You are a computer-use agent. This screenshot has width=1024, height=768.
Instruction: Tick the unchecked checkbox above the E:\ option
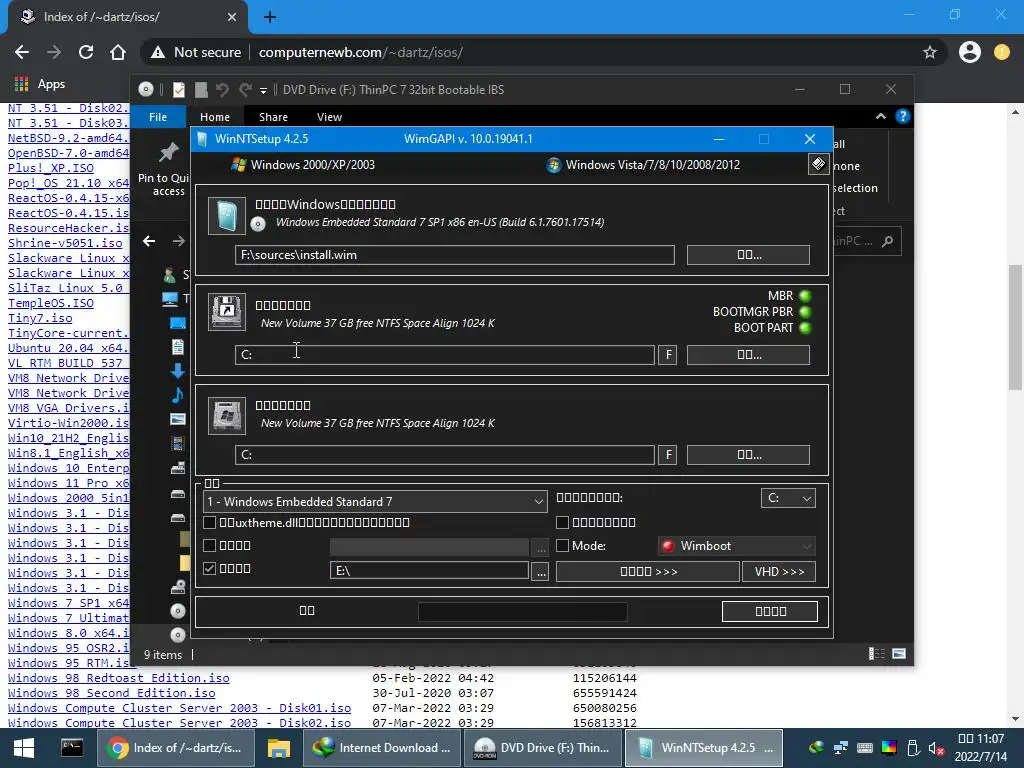tap(210, 545)
